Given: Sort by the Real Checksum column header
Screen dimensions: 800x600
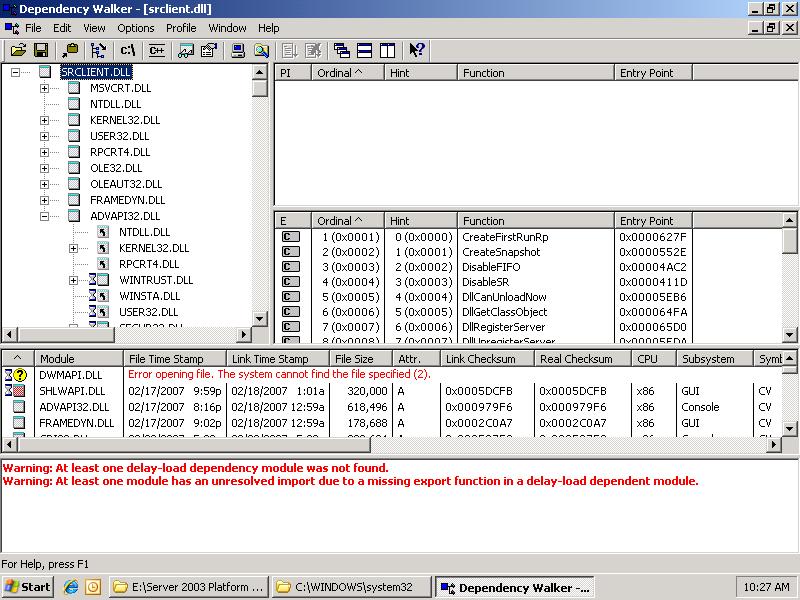Looking at the screenshot, I should point(583,359).
